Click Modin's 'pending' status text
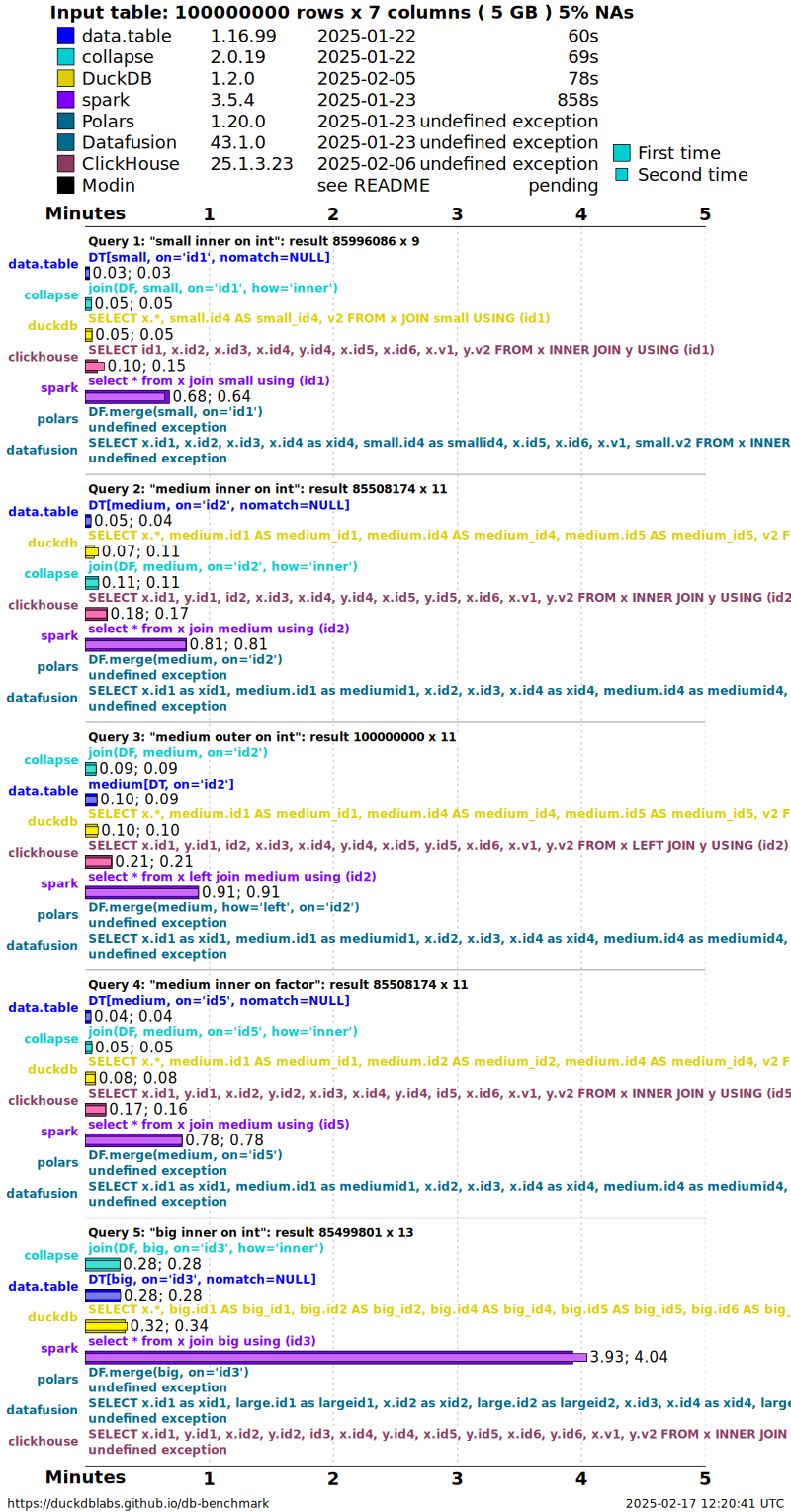 point(563,185)
